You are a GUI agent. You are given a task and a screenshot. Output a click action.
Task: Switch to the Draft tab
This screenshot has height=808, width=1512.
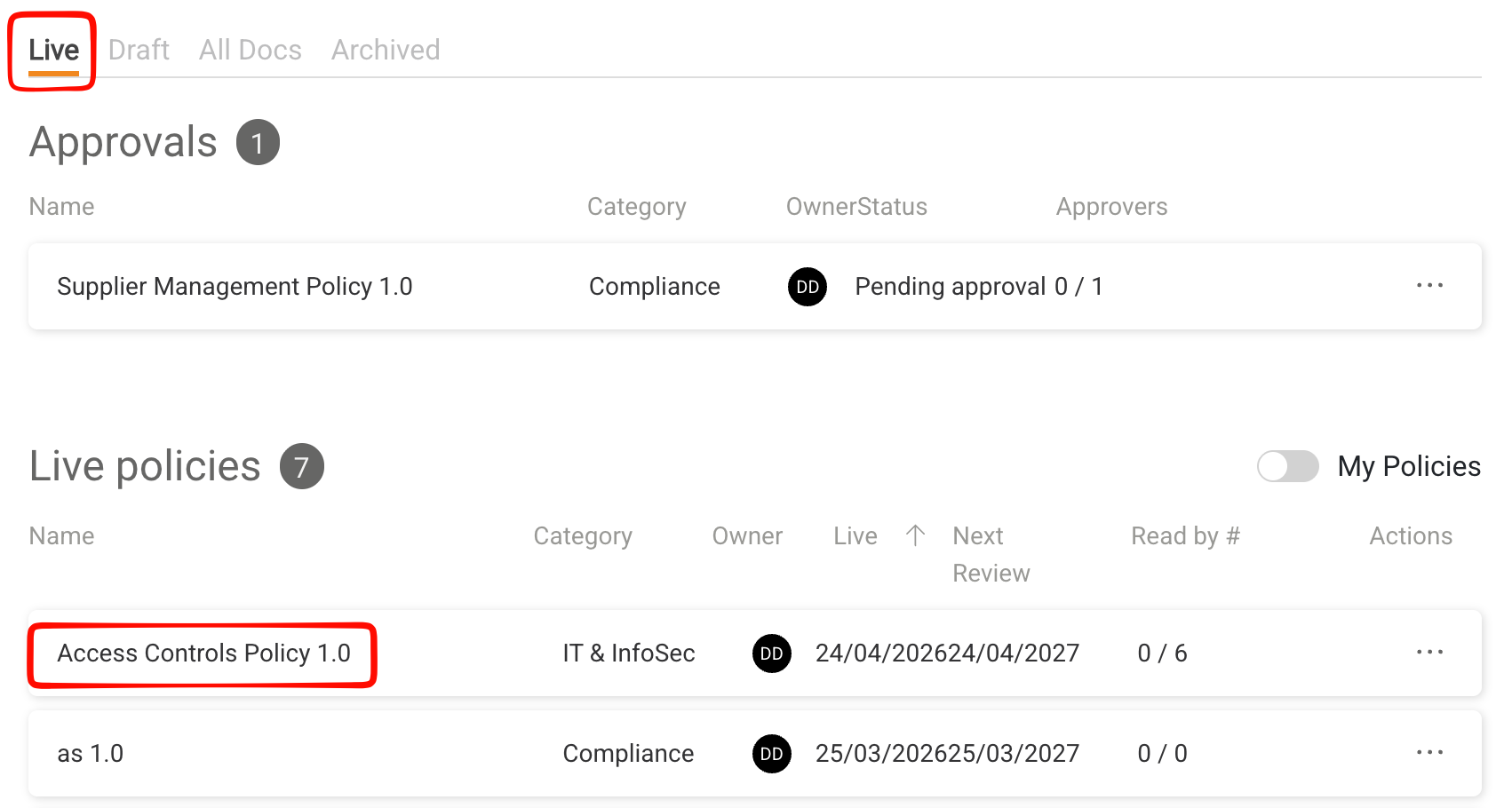[139, 50]
